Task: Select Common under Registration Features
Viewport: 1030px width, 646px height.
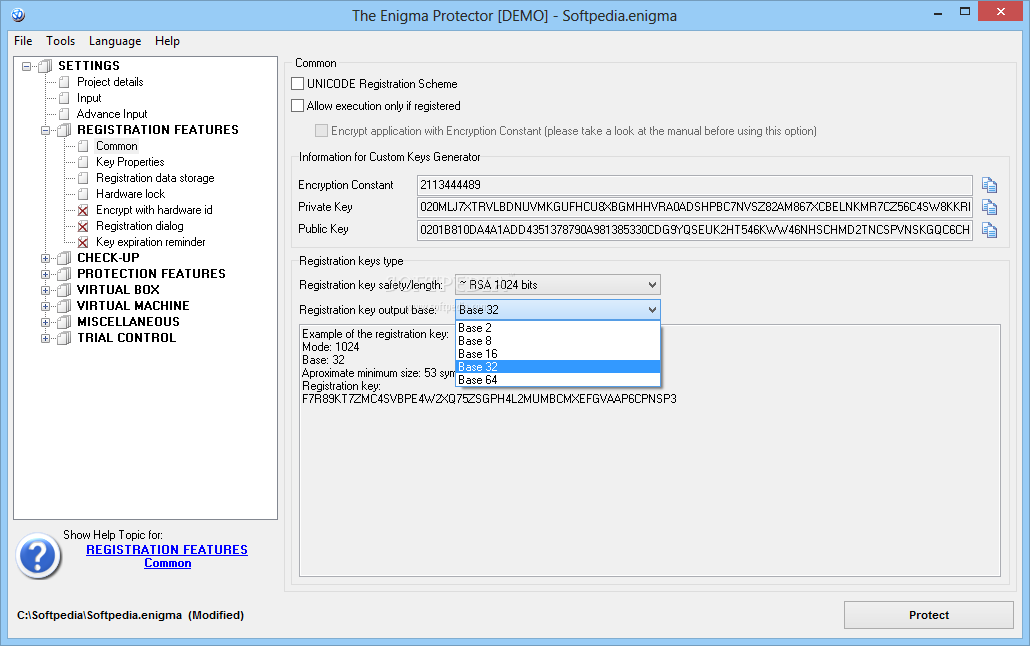Action: pos(117,146)
